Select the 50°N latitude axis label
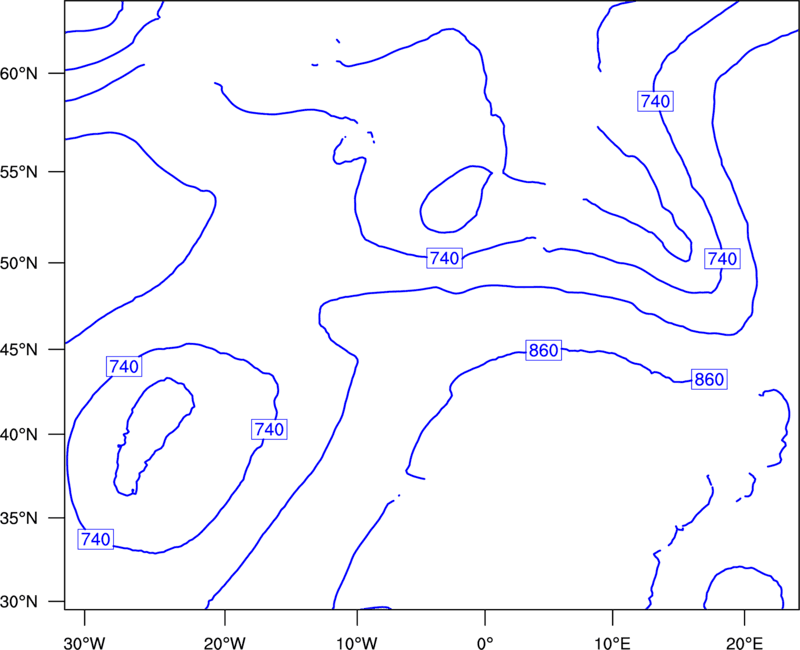This screenshot has height=650, width=800. pos(19,263)
